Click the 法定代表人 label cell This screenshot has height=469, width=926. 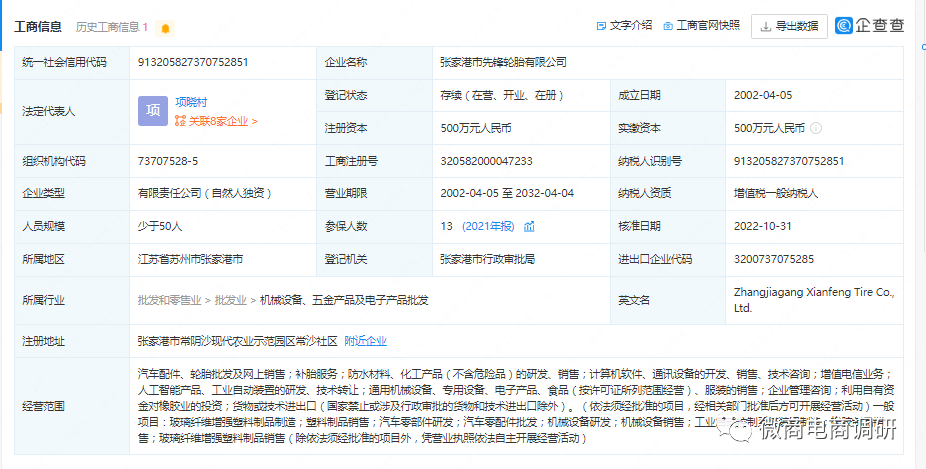pos(72,111)
